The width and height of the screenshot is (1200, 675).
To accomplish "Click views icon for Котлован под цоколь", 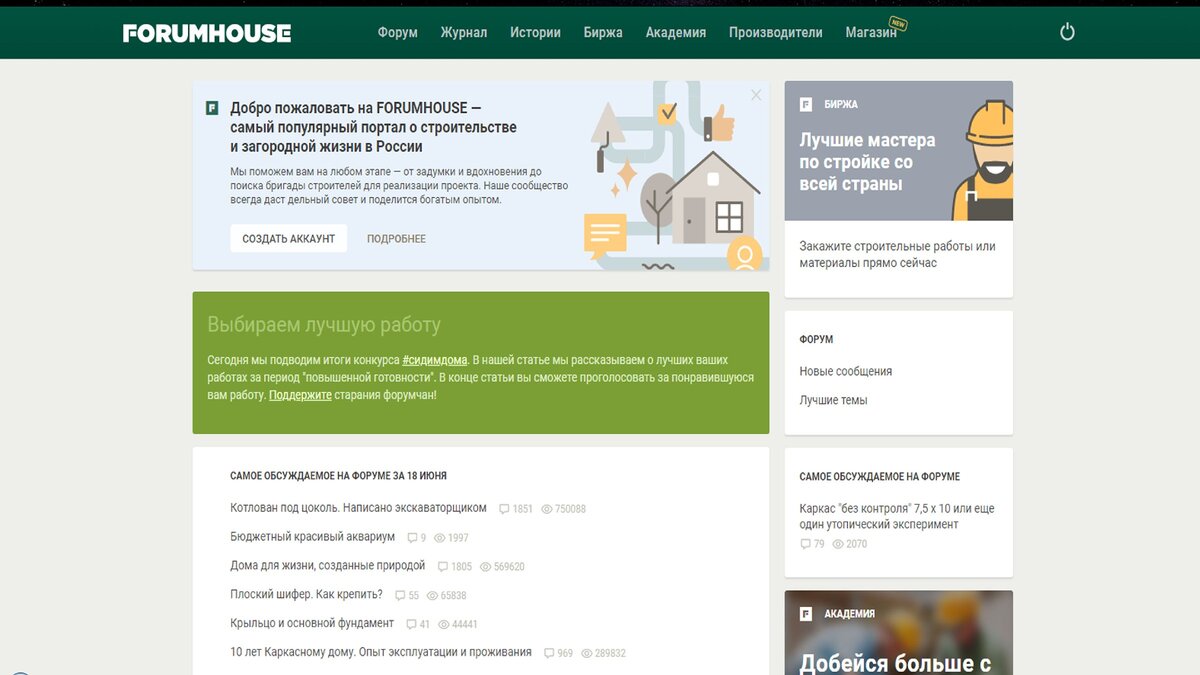I will click(x=547, y=509).
